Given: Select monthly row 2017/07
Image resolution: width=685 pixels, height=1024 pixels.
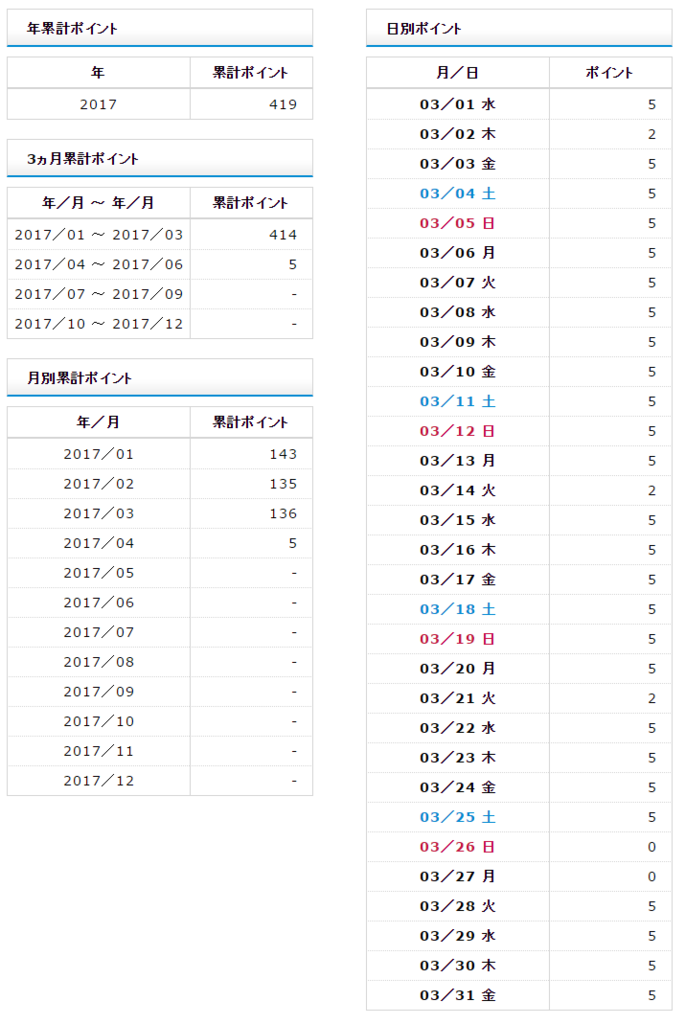Looking at the screenshot, I should [x=160, y=633].
